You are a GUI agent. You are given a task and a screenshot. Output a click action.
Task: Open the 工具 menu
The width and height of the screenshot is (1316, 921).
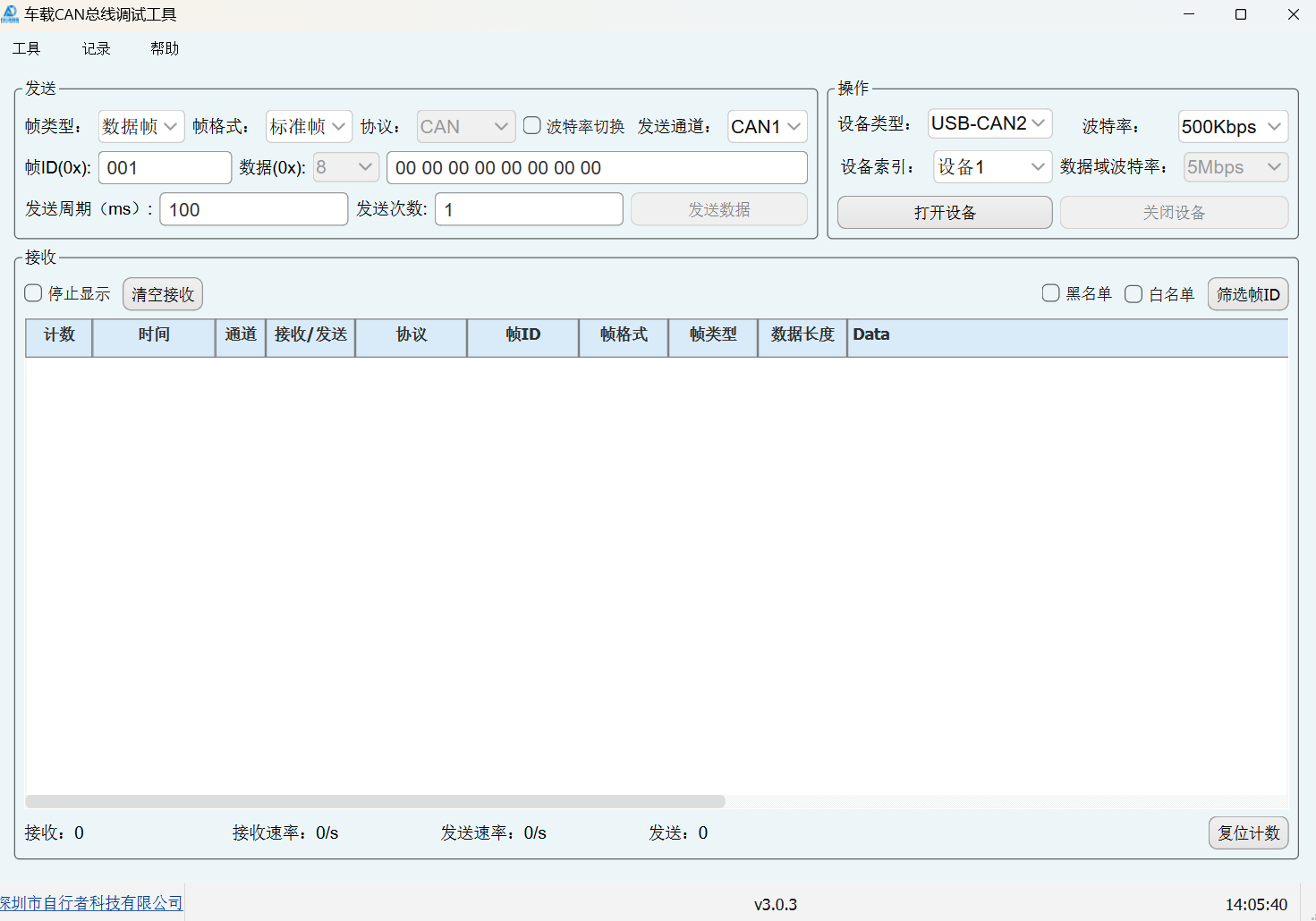coord(26,48)
